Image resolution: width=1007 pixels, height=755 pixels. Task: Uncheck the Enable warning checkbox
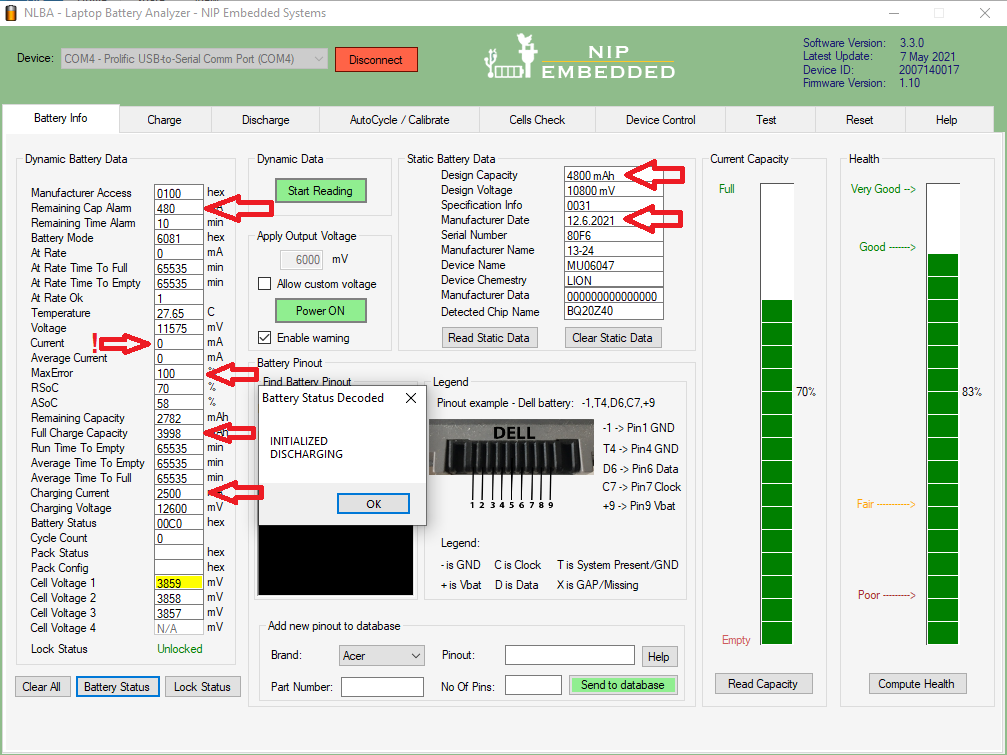[264, 338]
